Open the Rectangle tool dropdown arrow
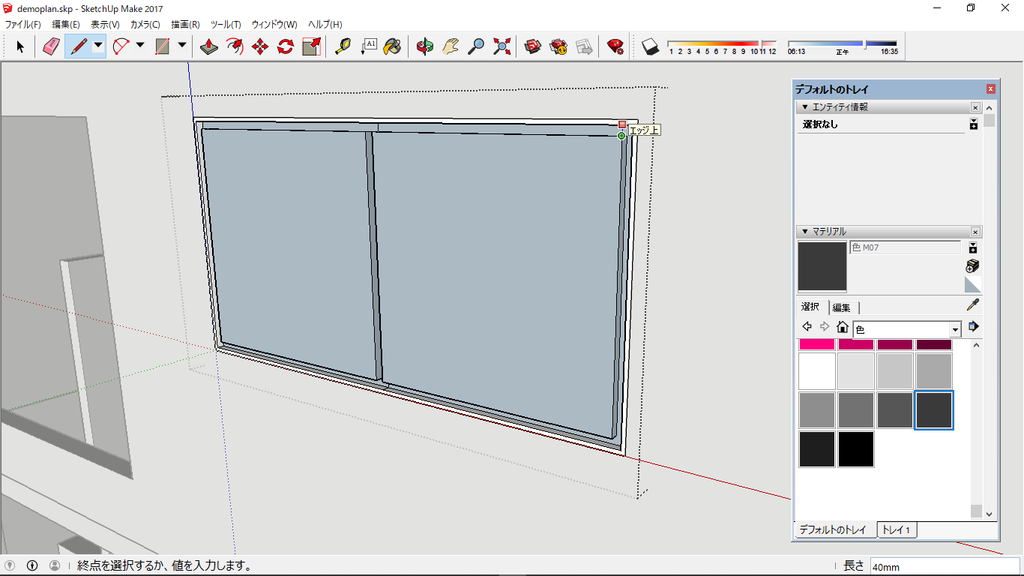Image resolution: width=1024 pixels, height=576 pixels. 182,46
